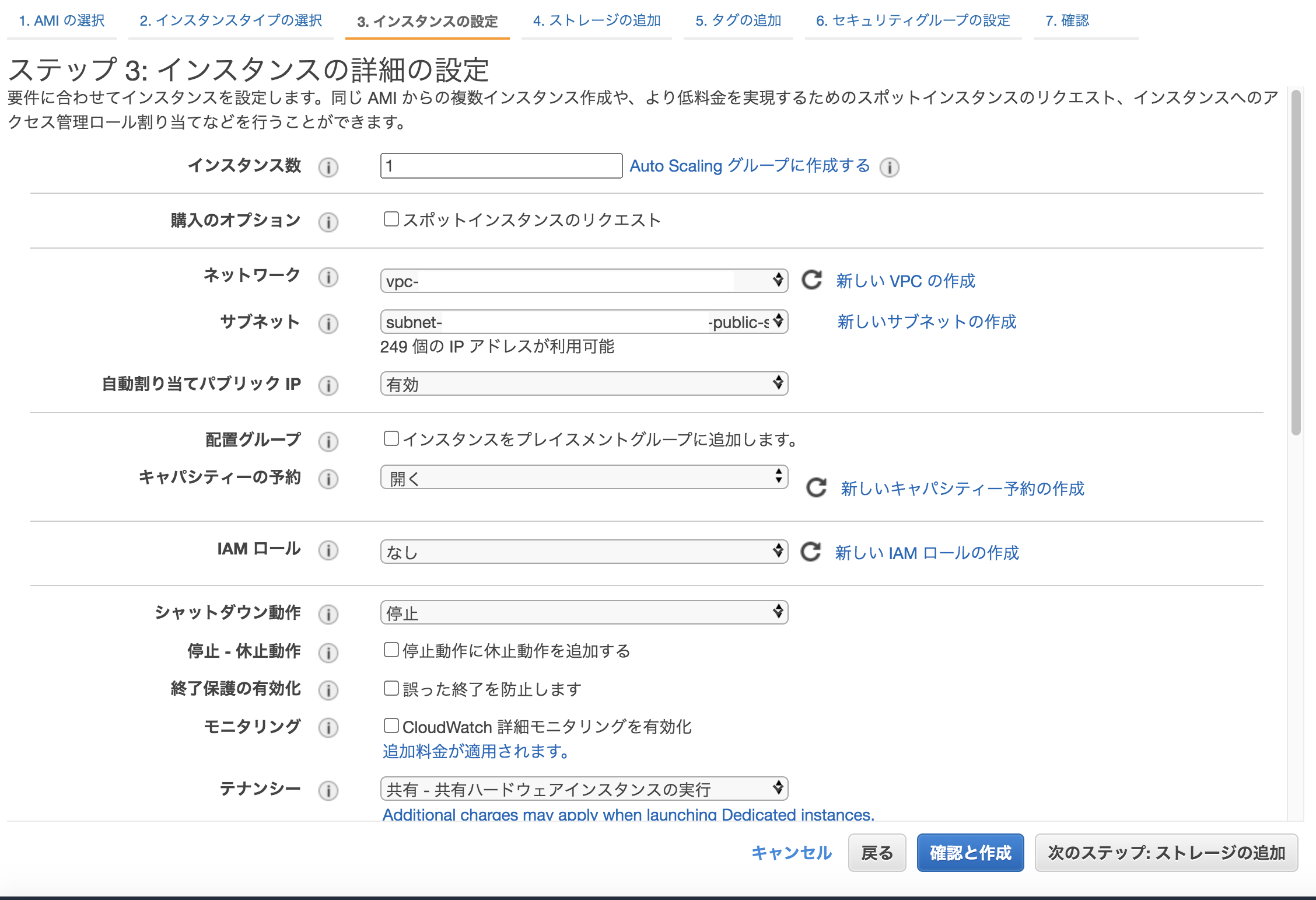Click 戻る button
The width and height of the screenshot is (1316, 900).
[877, 853]
